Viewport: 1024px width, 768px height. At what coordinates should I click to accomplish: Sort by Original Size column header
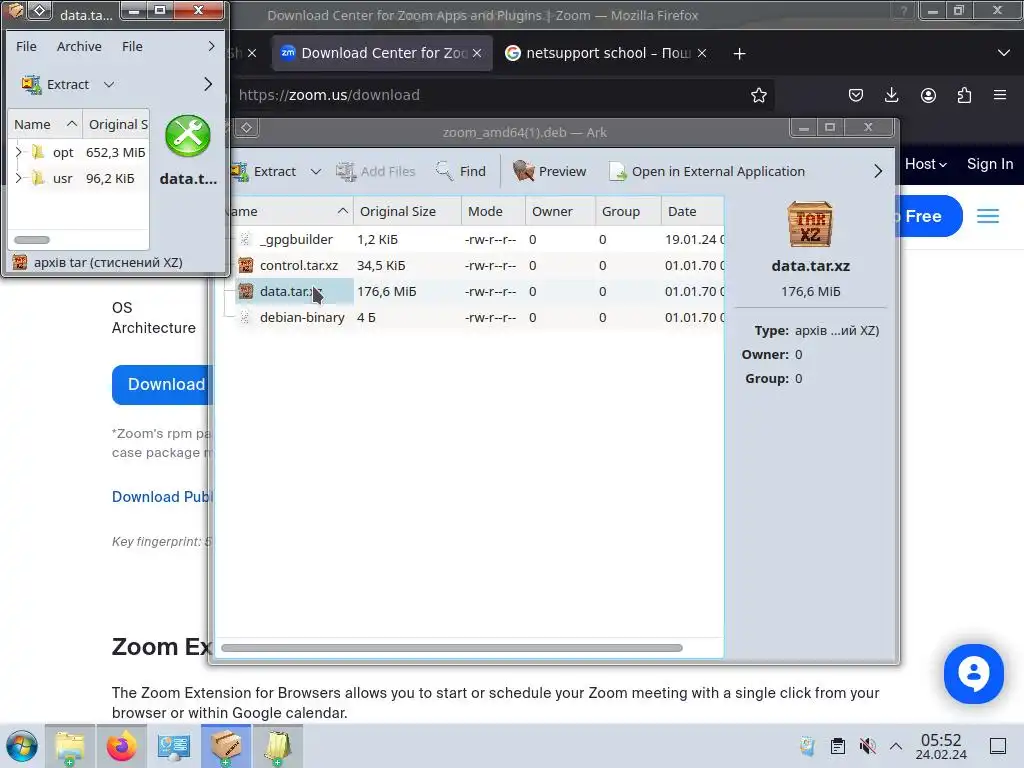point(407,212)
